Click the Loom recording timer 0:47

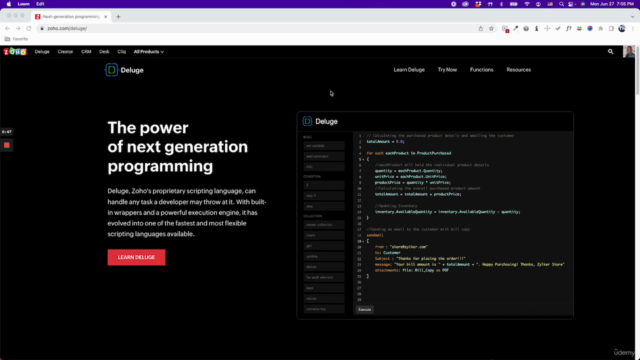pos(7,132)
